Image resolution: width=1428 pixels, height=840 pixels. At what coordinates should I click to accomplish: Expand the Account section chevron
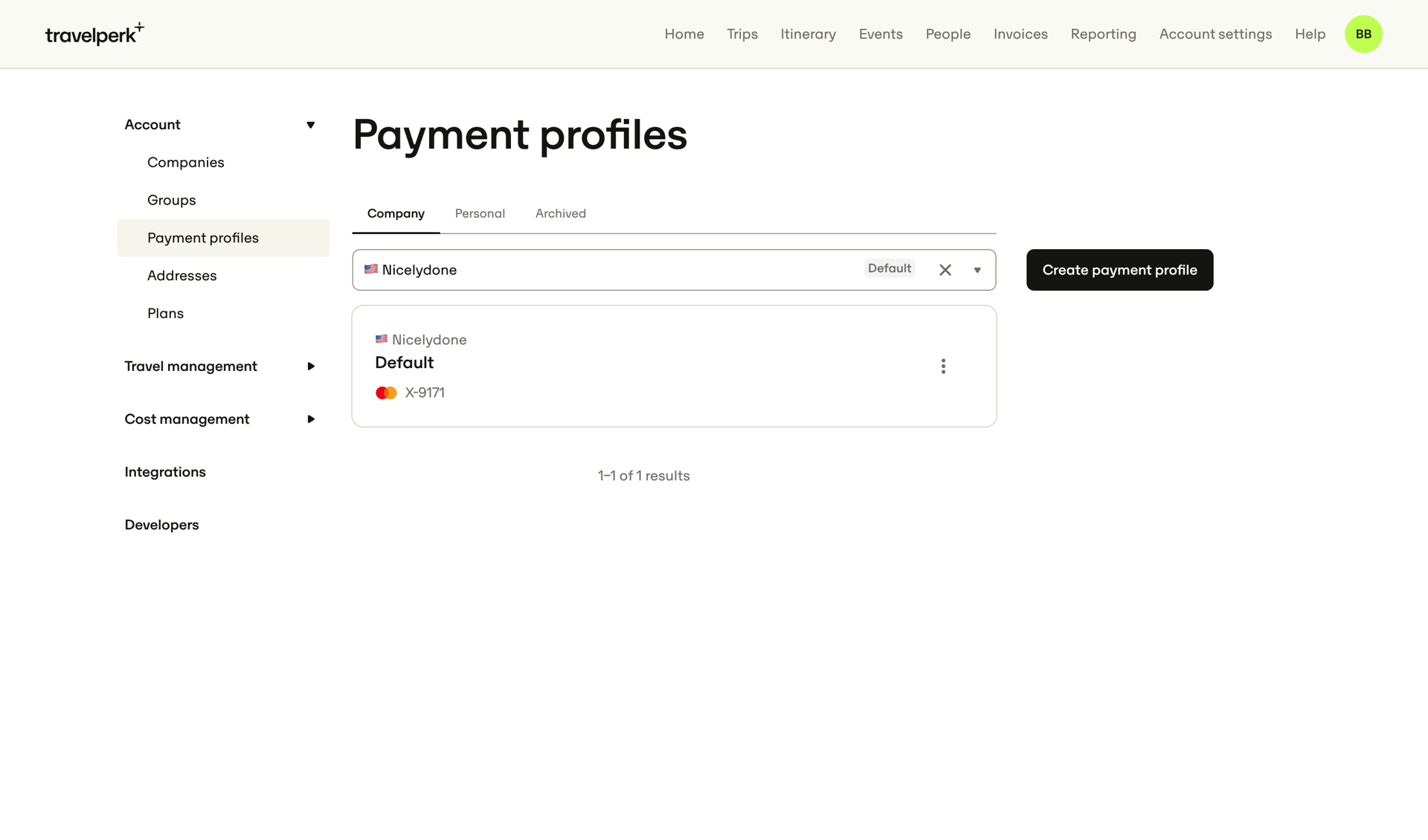point(311,124)
